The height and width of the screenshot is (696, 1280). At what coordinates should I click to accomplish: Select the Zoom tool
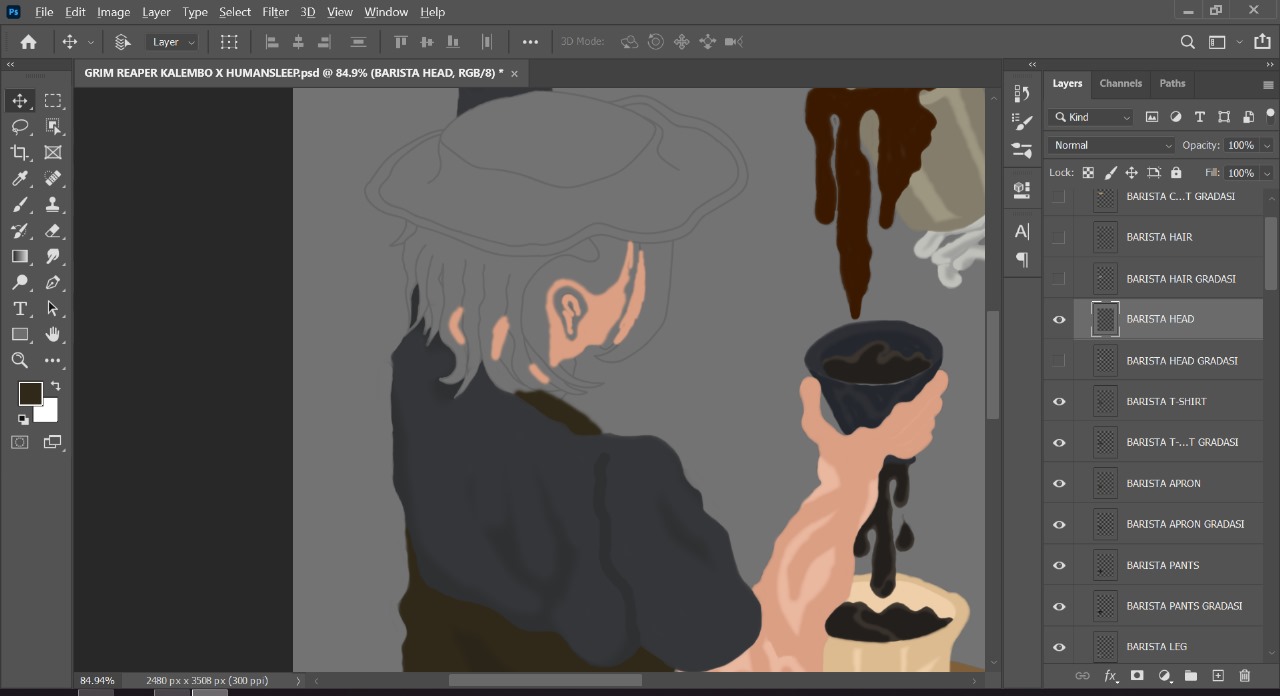pos(20,361)
